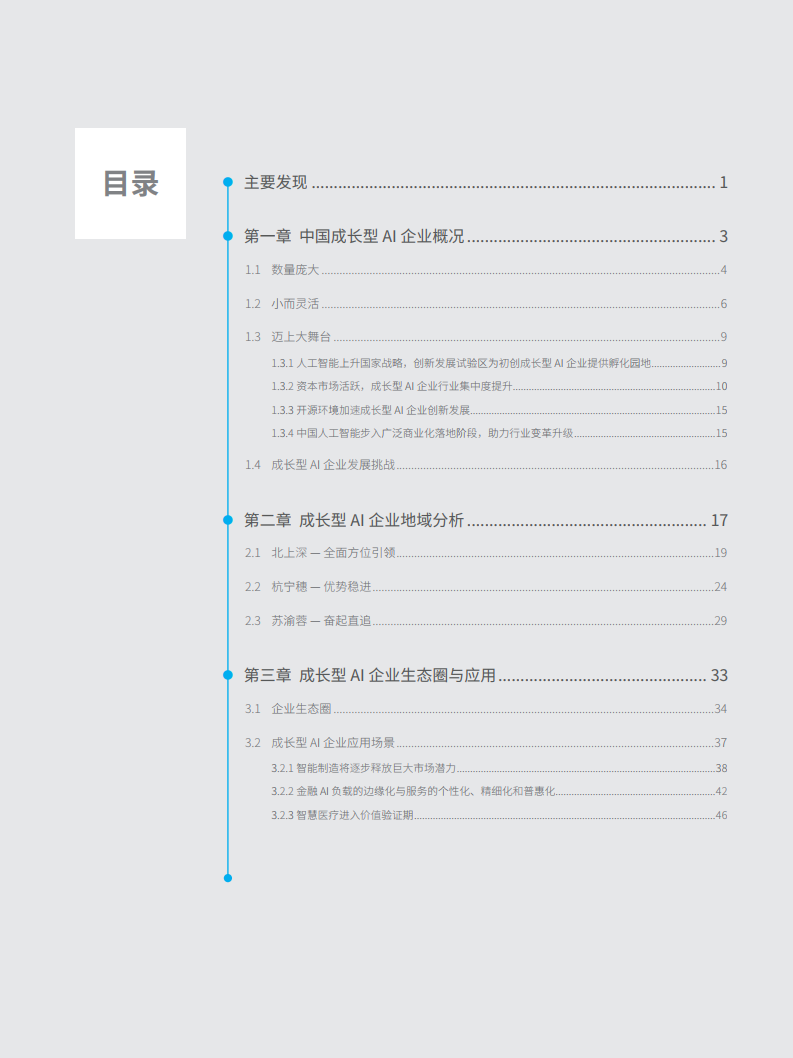Open subsection 1.3.1 人工智能上升国家战略

[460, 363]
